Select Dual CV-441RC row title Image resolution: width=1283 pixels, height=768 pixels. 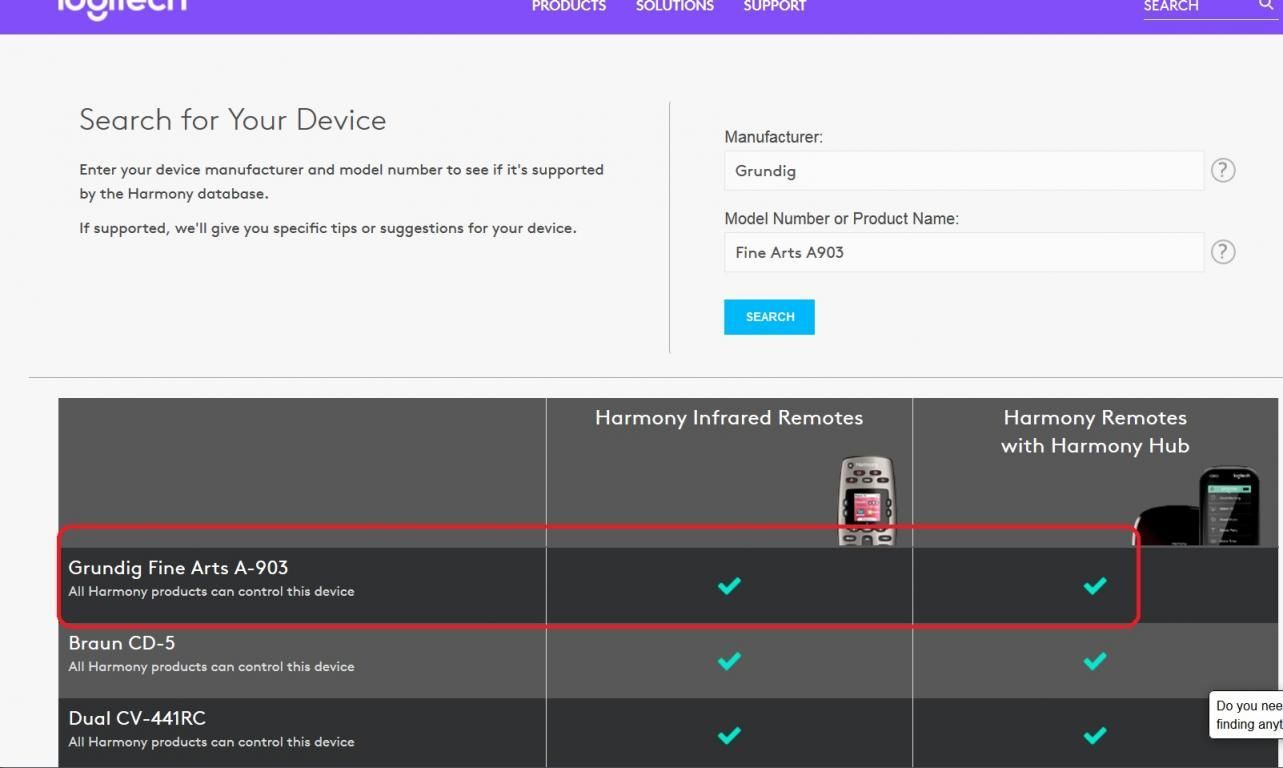pyautogui.click(x=137, y=718)
